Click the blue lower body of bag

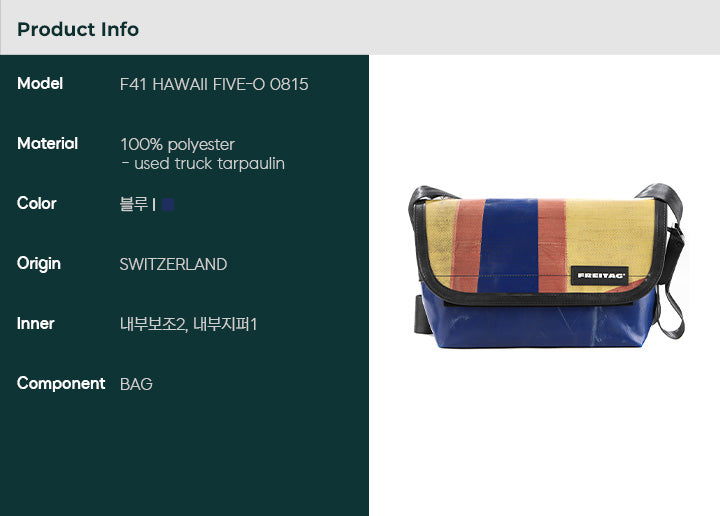coord(537,324)
